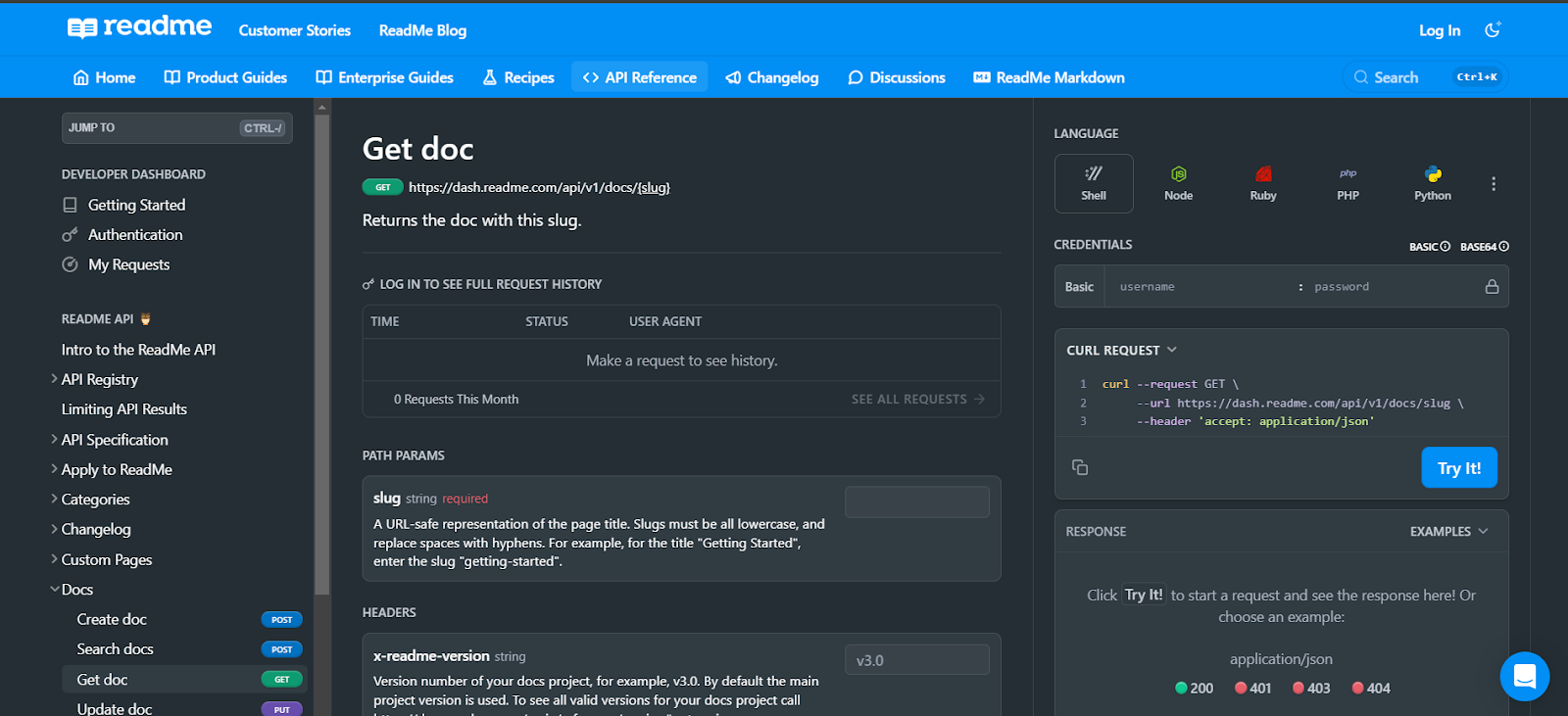Open Customer Stories link
The image size is (1568, 716).
[295, 30]
